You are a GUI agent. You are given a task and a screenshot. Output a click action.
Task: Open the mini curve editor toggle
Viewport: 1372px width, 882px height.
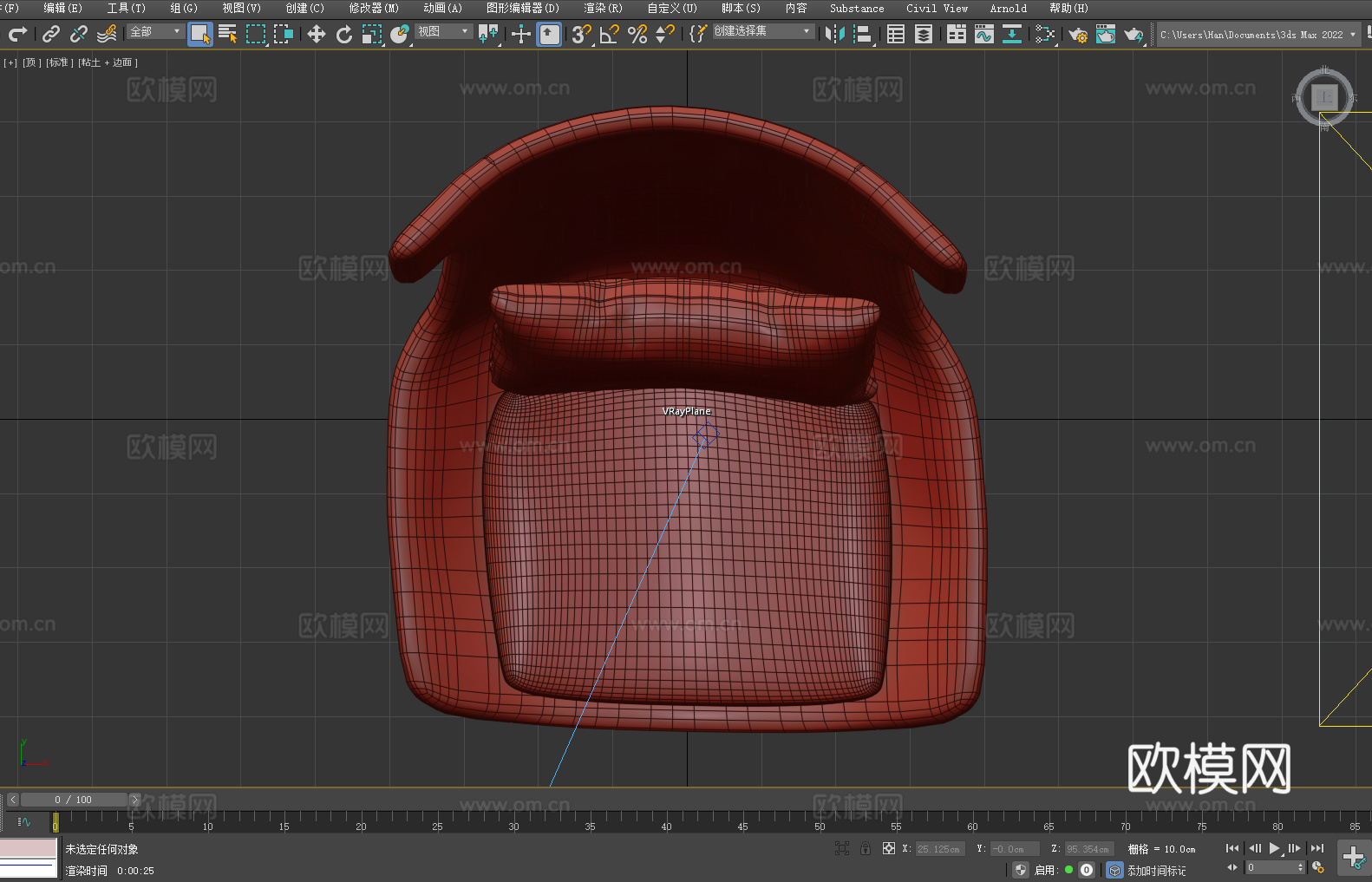click(24, 821)
